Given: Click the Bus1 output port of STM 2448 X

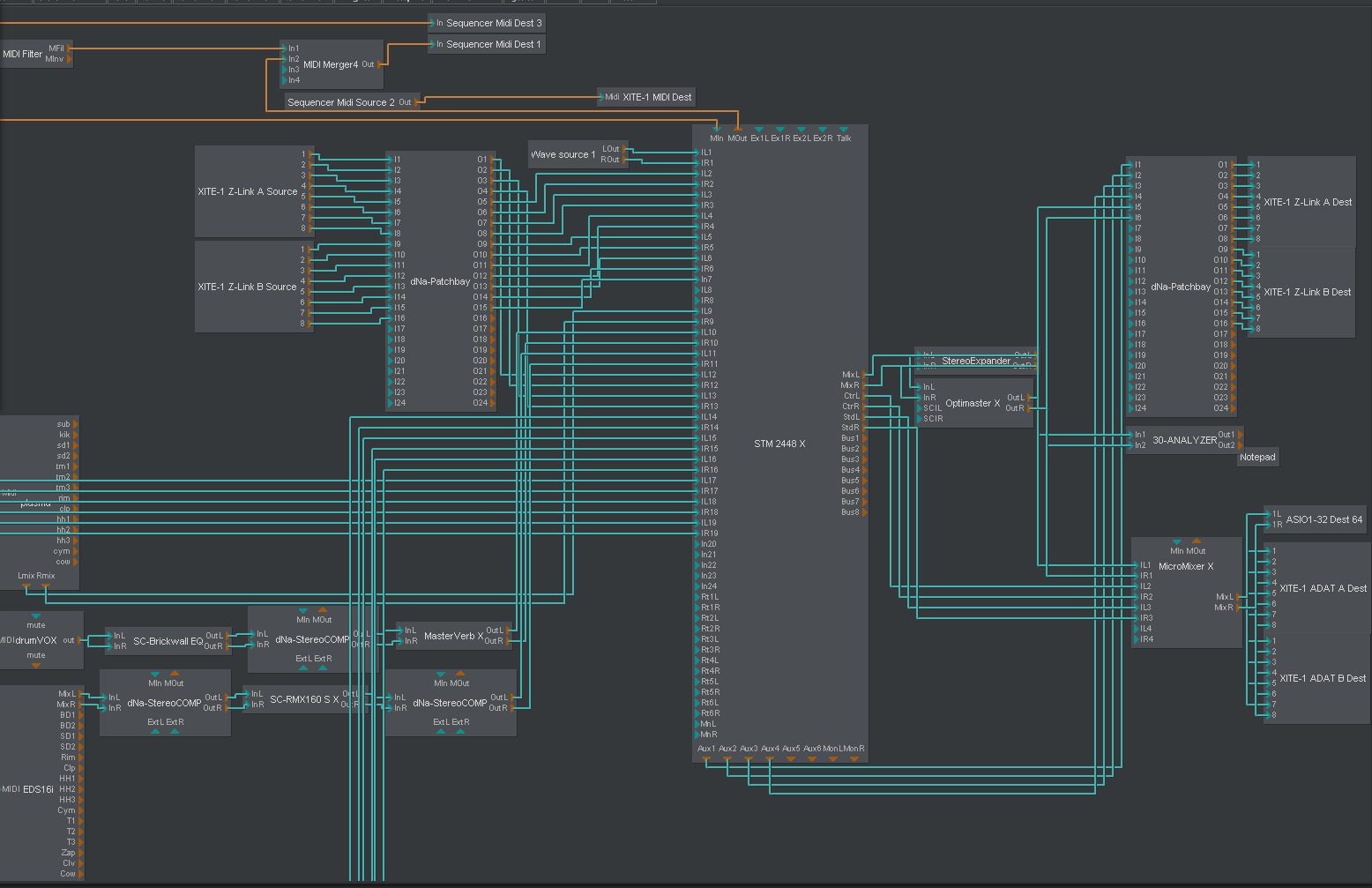Looking at the screenshot, I should [x=864, y=438].
